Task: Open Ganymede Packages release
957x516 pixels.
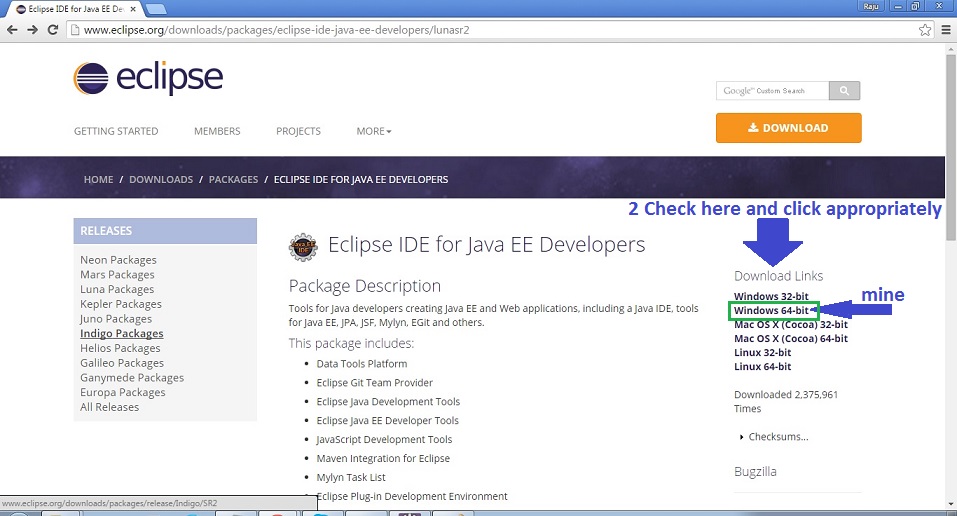Action: (x=132, y=377)
